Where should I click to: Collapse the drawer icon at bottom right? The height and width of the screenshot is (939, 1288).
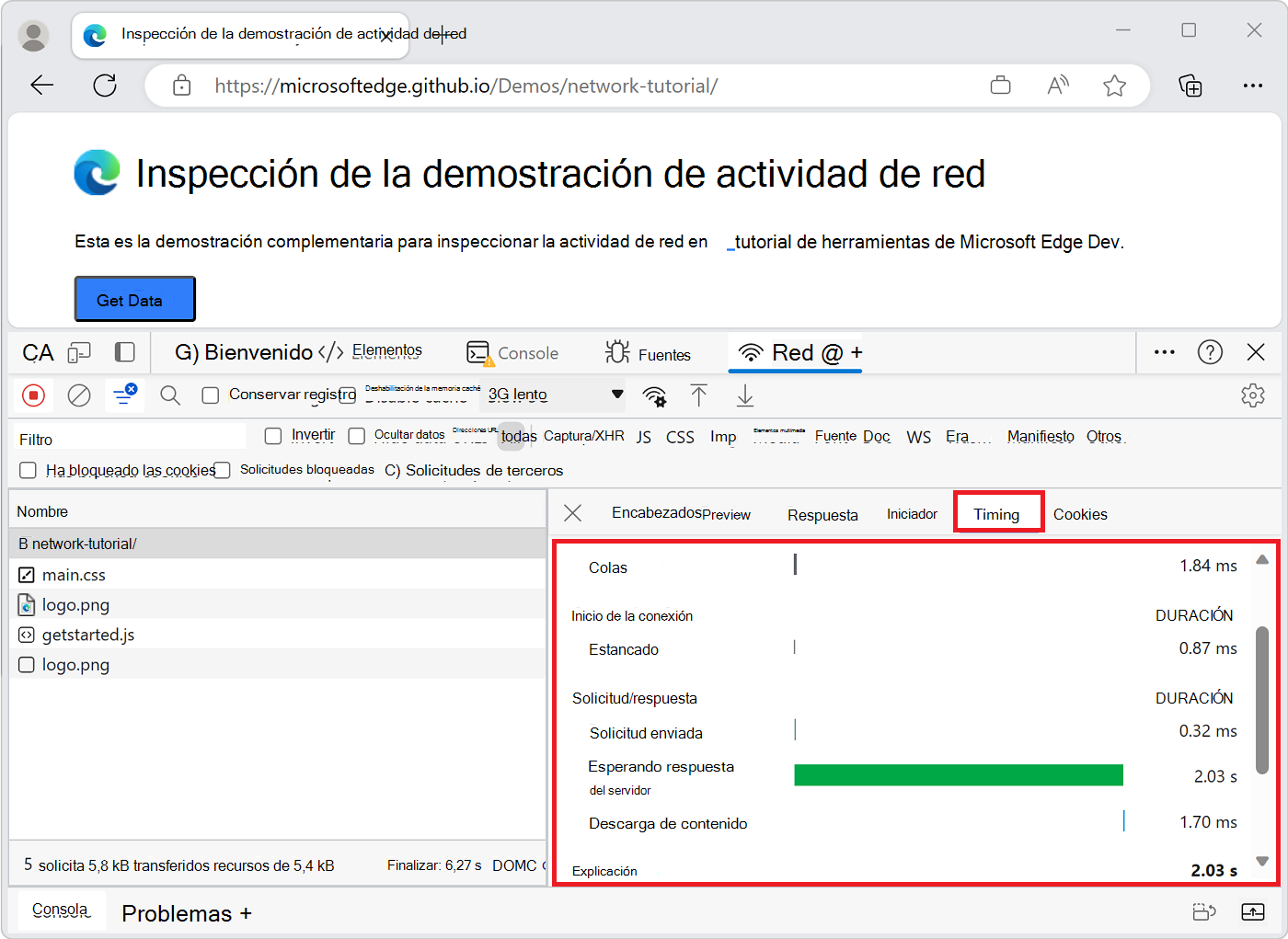1253,911
